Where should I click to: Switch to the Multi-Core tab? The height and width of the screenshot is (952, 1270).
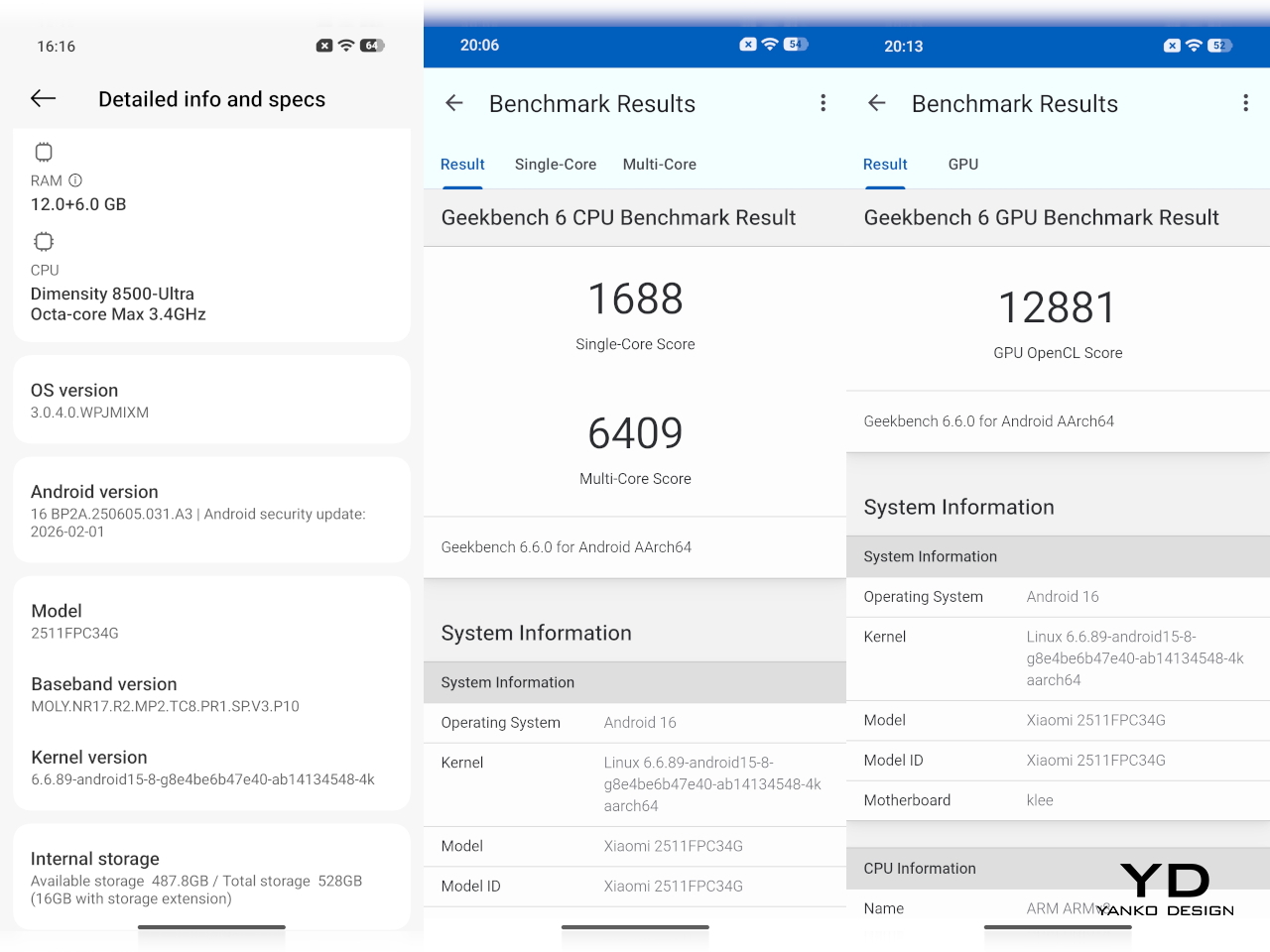coord(659,165)
